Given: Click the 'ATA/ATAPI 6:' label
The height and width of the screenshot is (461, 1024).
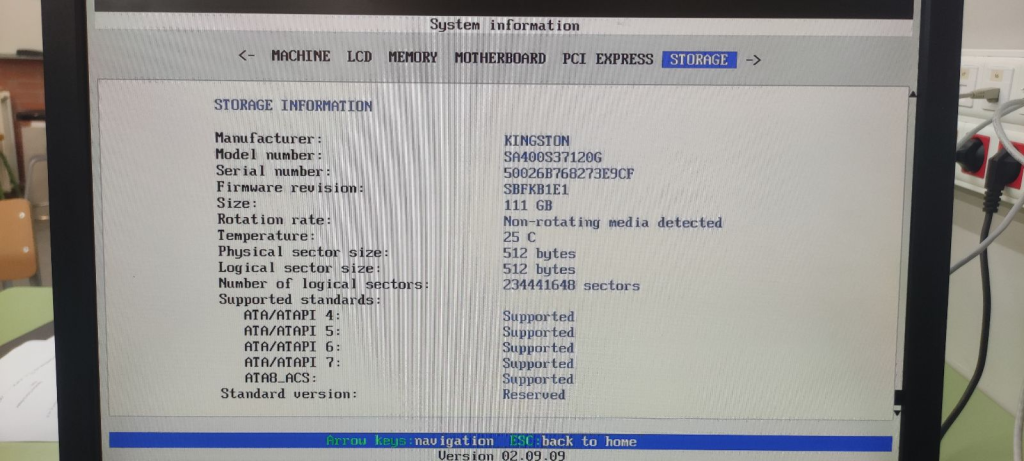Looking at the screenshot, I should [x=292, y=346].
